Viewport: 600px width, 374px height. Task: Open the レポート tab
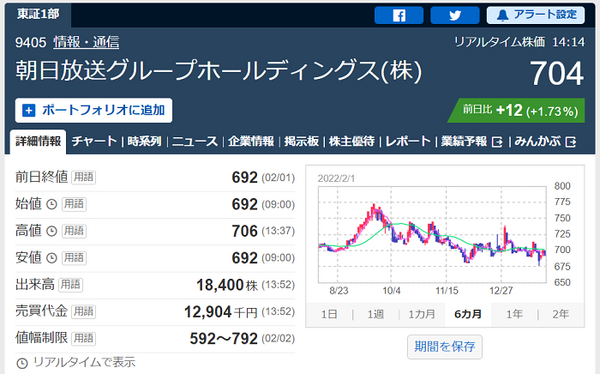(408, 142)
